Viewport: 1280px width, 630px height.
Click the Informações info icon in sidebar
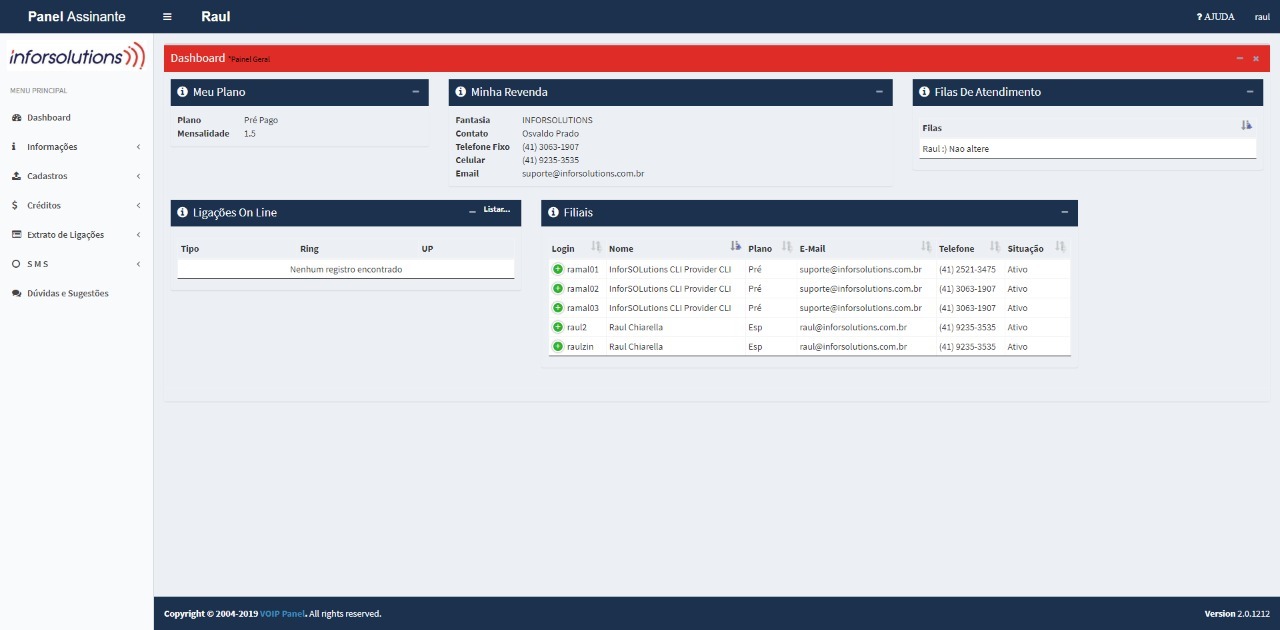pos(14,147)
